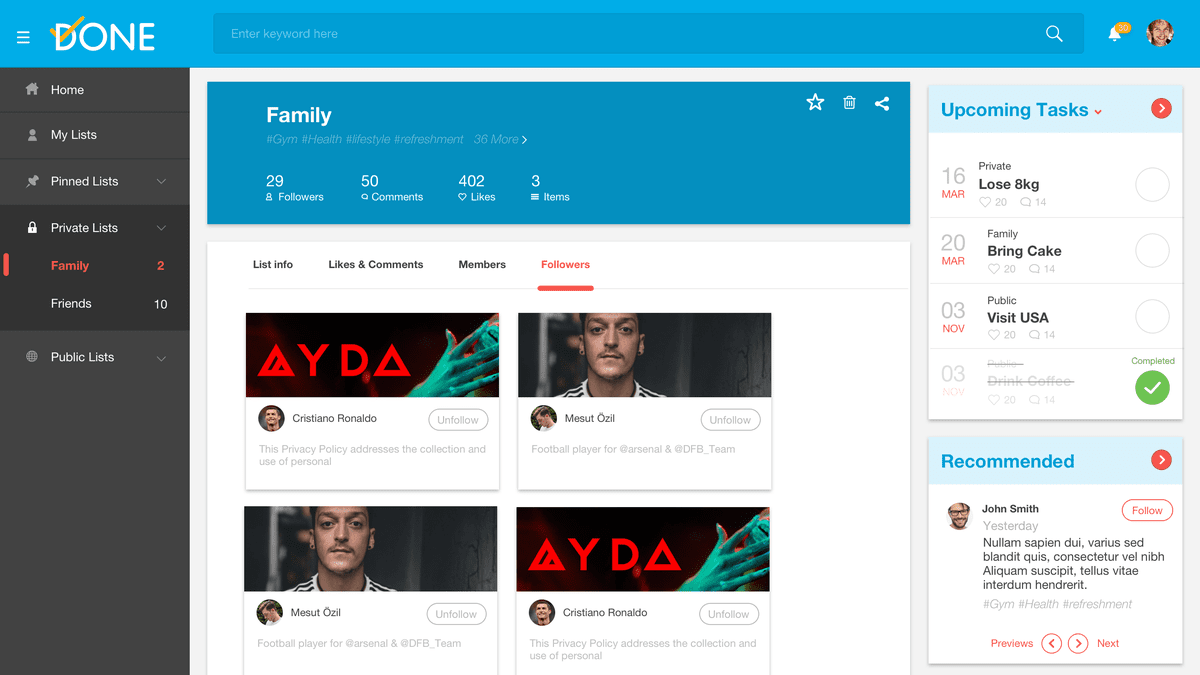
Task: Mark Lose 8kg task as complete
Action: [x=1152, y=185]
